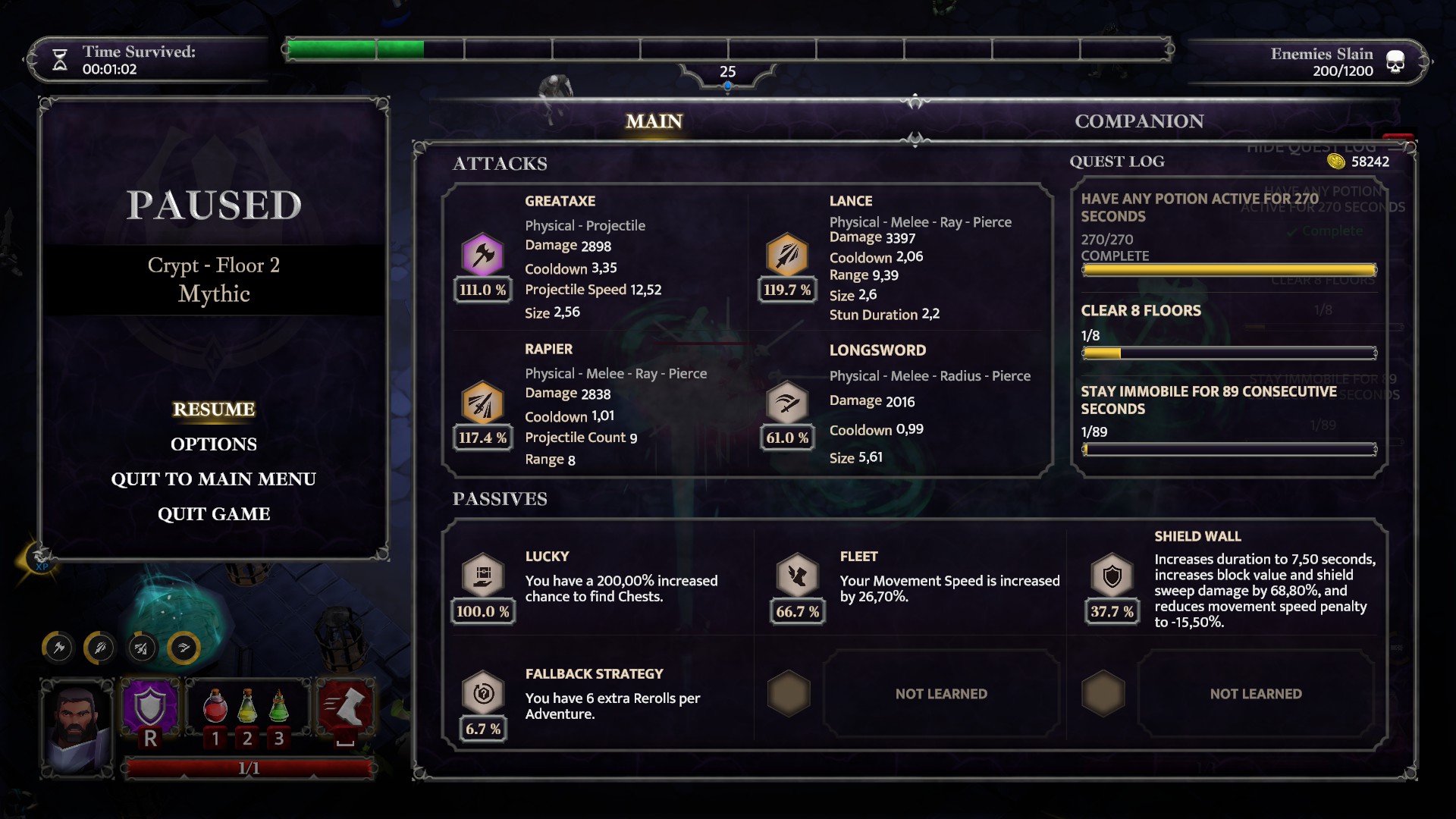Open the Main tab

click(654, 121)
